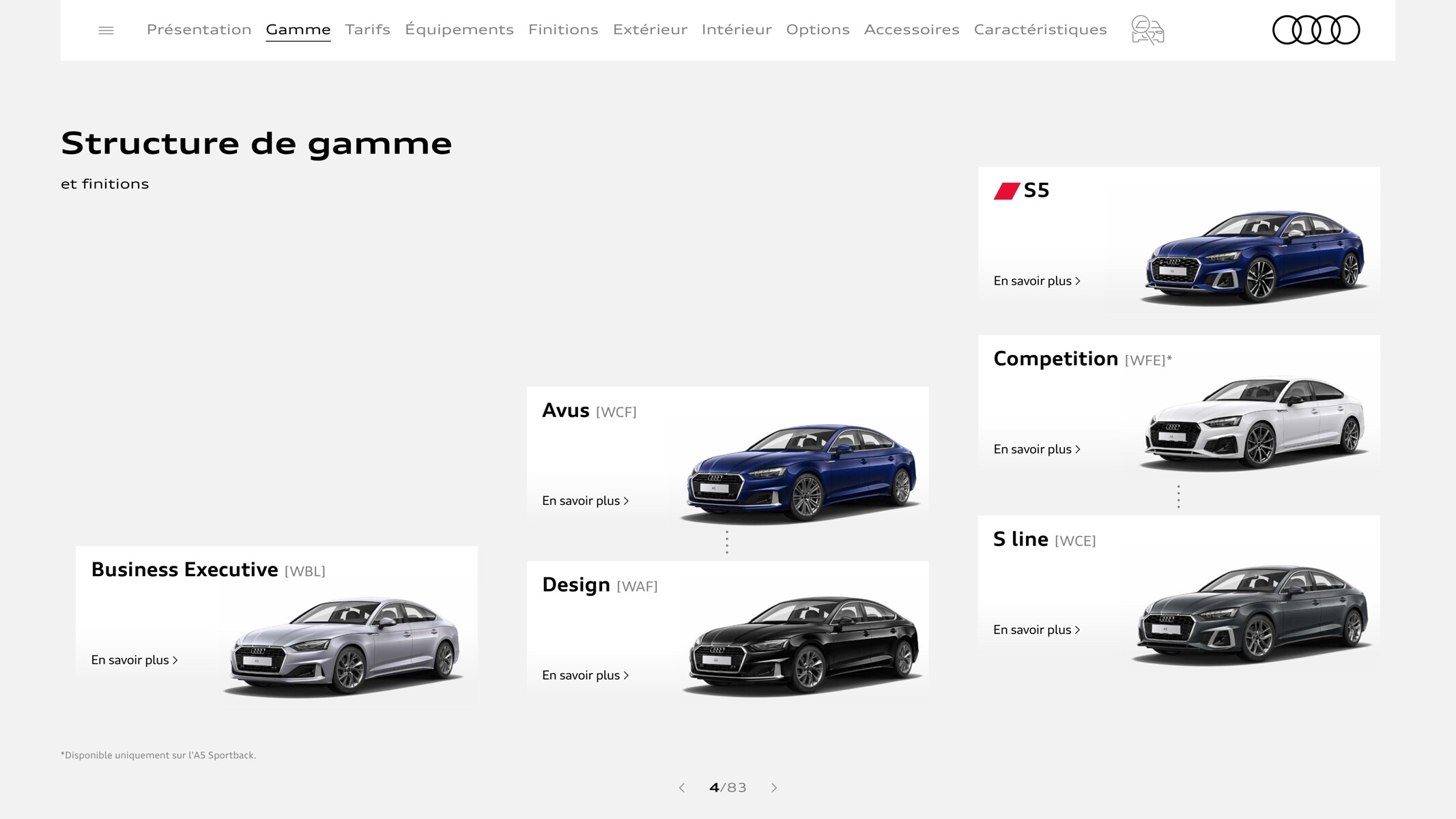Go to previous page arrow
Image resolution: width=1456 pixels, height=819 pixels.
681,788
